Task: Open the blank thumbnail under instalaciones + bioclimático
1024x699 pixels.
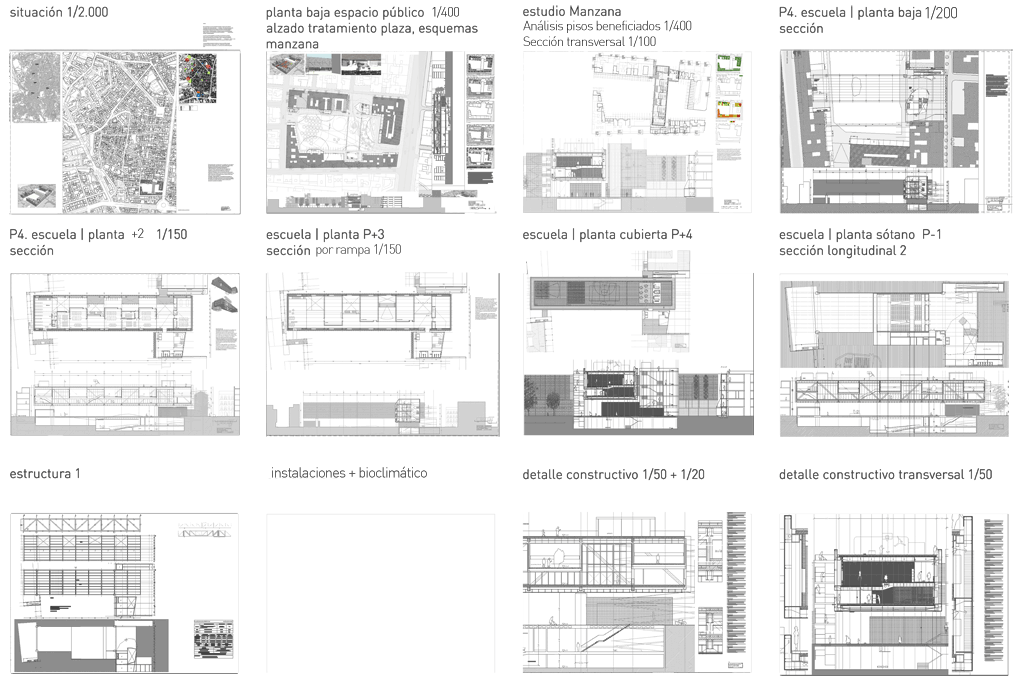Action: tap(381, 593)
